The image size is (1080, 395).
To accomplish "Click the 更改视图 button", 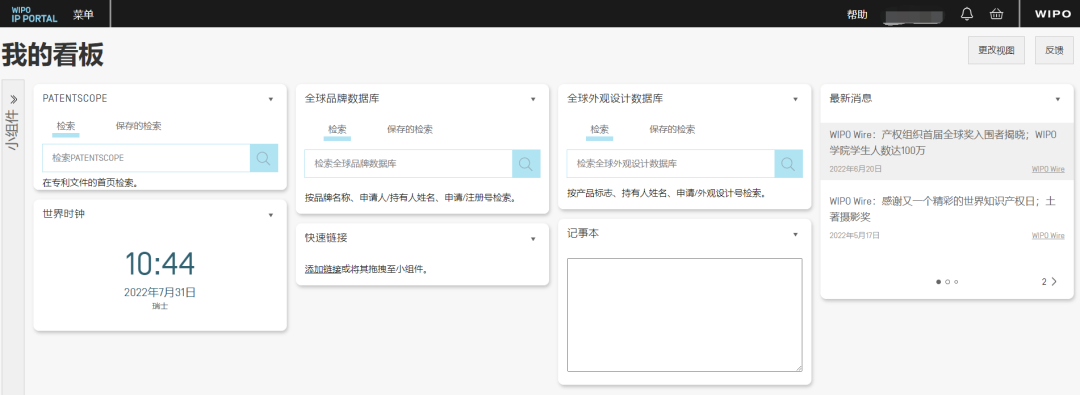I will tap(996, 50).
